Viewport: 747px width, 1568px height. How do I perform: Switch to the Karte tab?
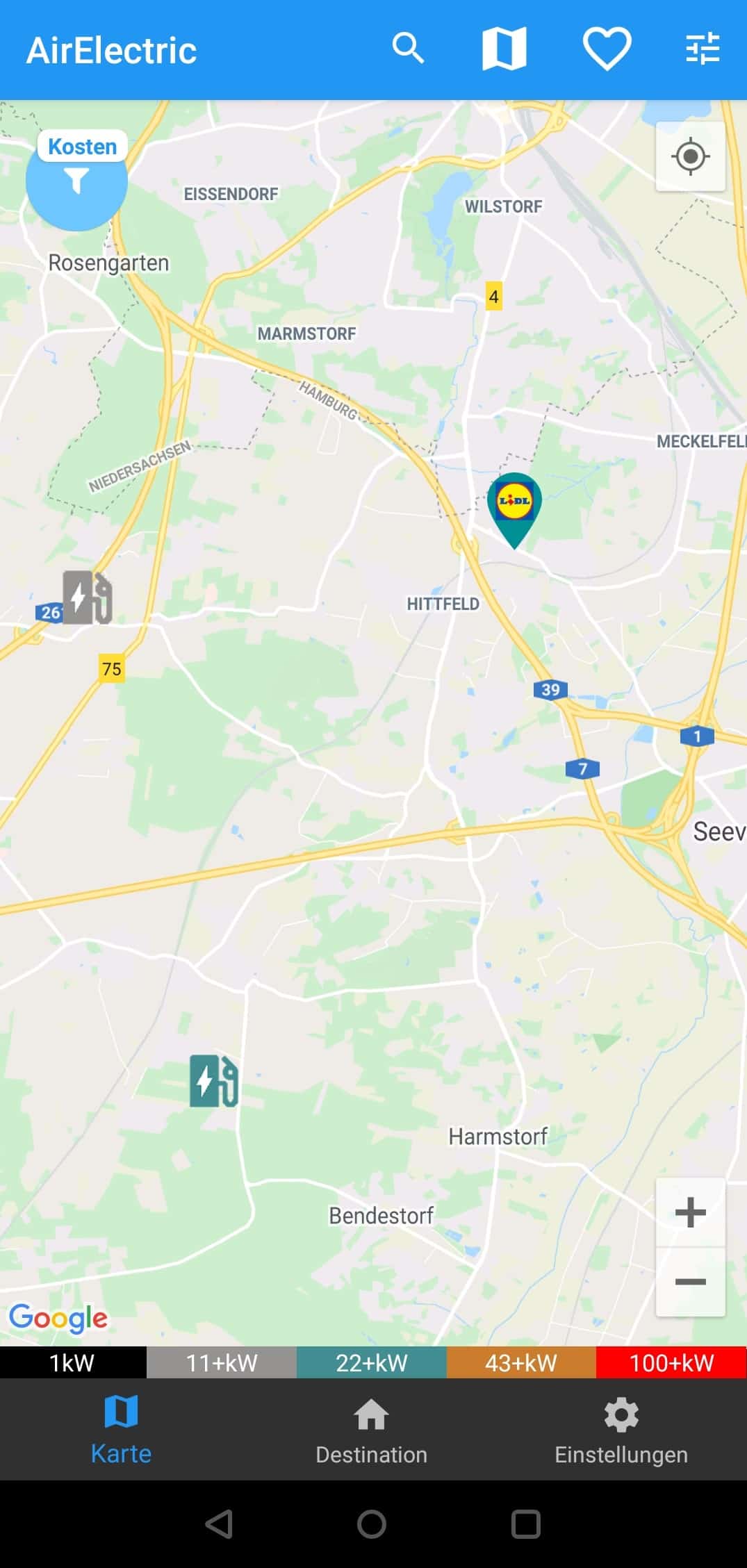click(x=121, y=1430)
